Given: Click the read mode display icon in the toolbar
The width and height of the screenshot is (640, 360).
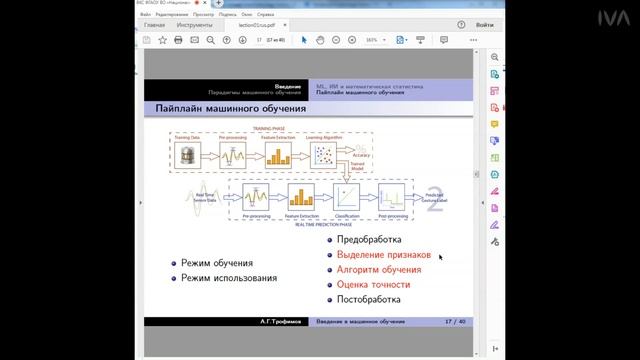Looking at the screenshot, I should (x=420, y=40).
